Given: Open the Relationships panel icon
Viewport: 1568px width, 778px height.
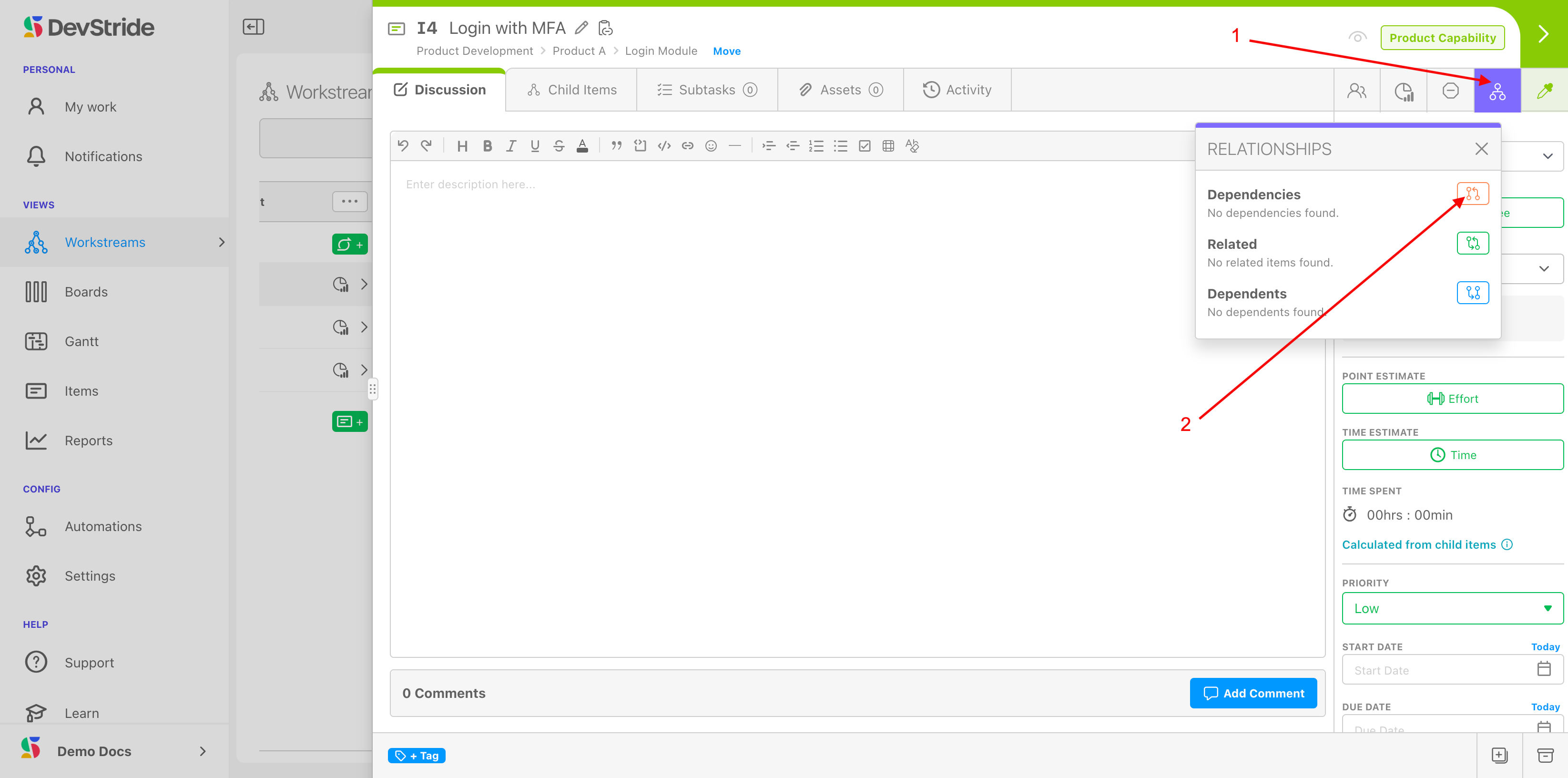Looking at the screenshot, I should coord(1497,91).
